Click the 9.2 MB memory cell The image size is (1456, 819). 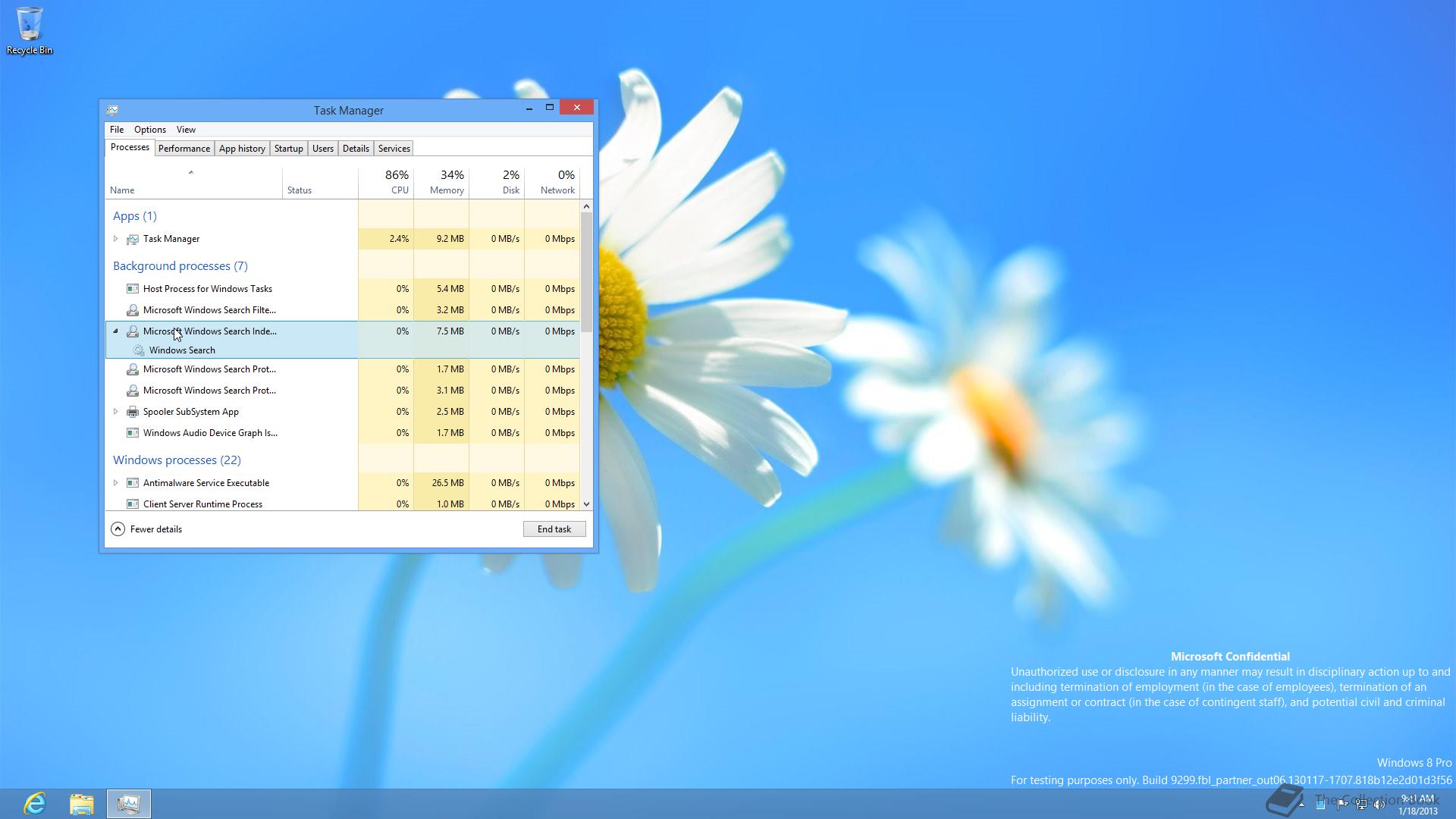pyautogui.click(x=441, y=239)
